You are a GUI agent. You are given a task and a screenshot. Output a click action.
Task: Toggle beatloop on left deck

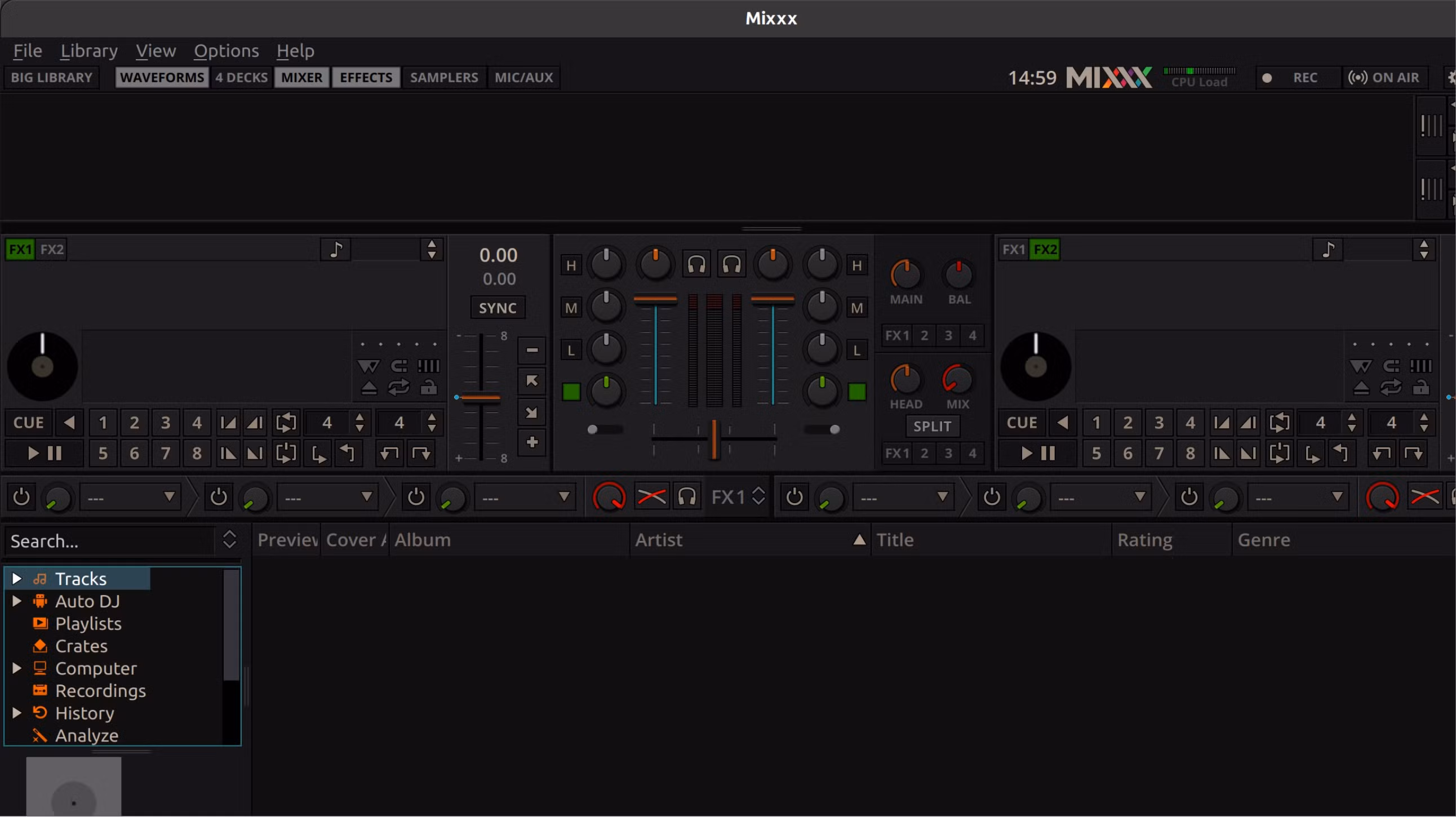pyautogui.click(x=286, y=423)
